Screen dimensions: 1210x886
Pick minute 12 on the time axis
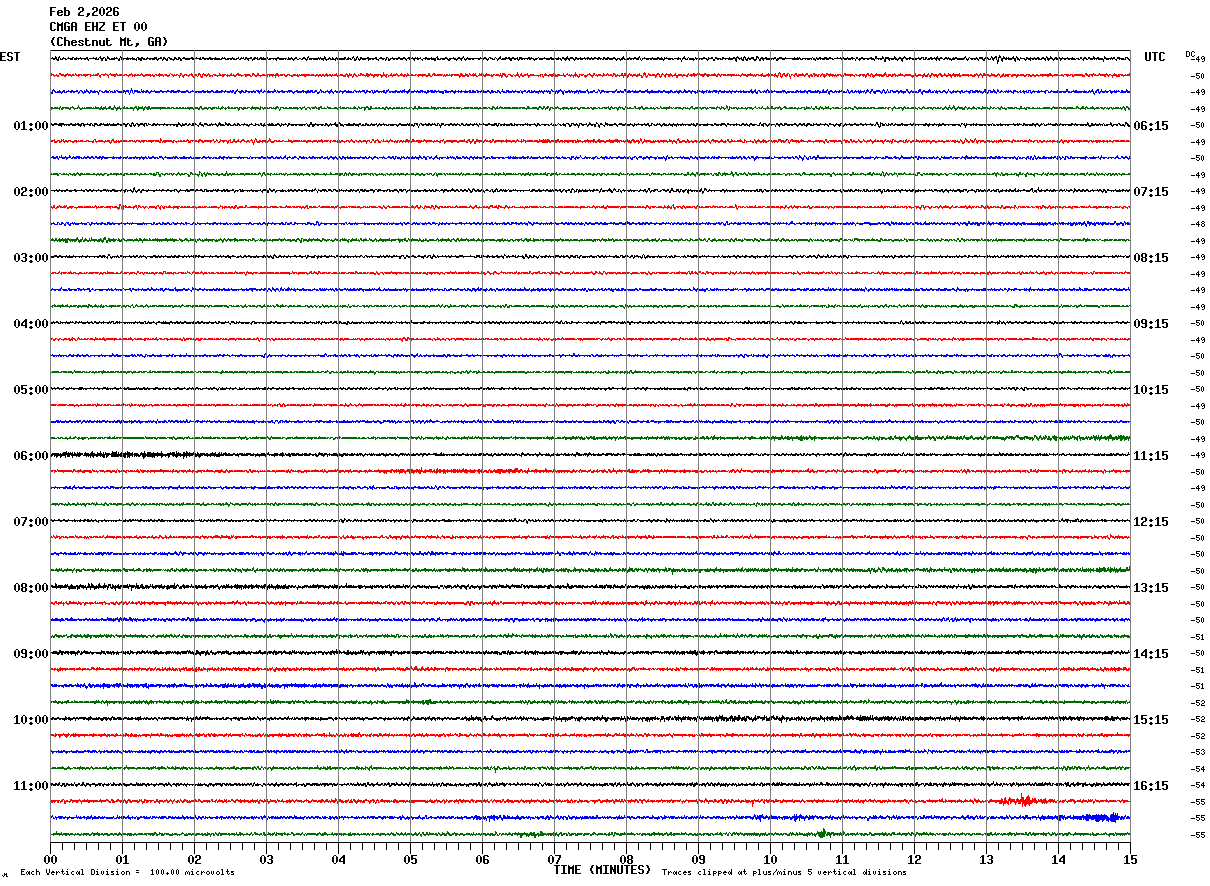pos(914,859)
